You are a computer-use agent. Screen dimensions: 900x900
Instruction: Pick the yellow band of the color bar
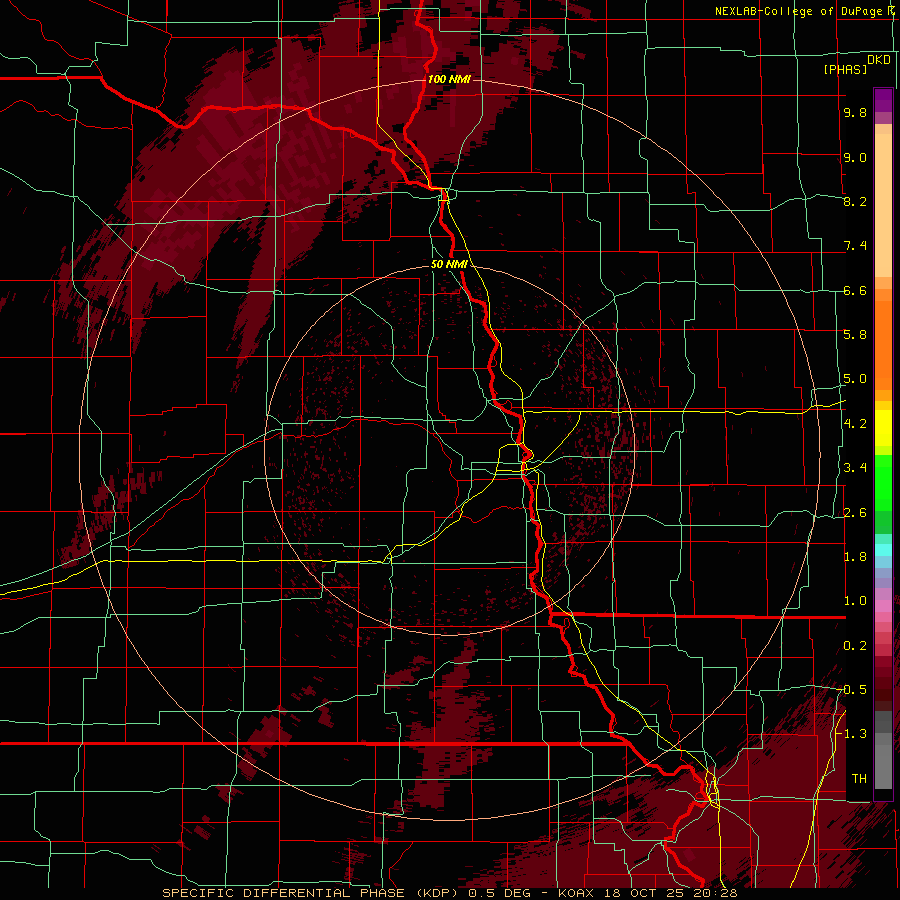[x=883, y=428]
